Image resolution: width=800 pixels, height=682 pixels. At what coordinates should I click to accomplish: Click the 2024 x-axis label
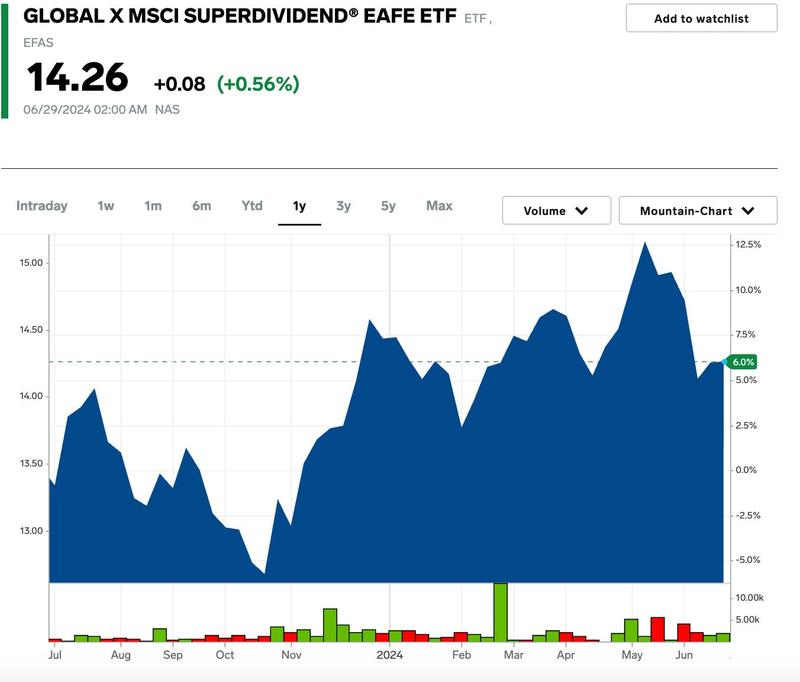(x=390, y=655)
